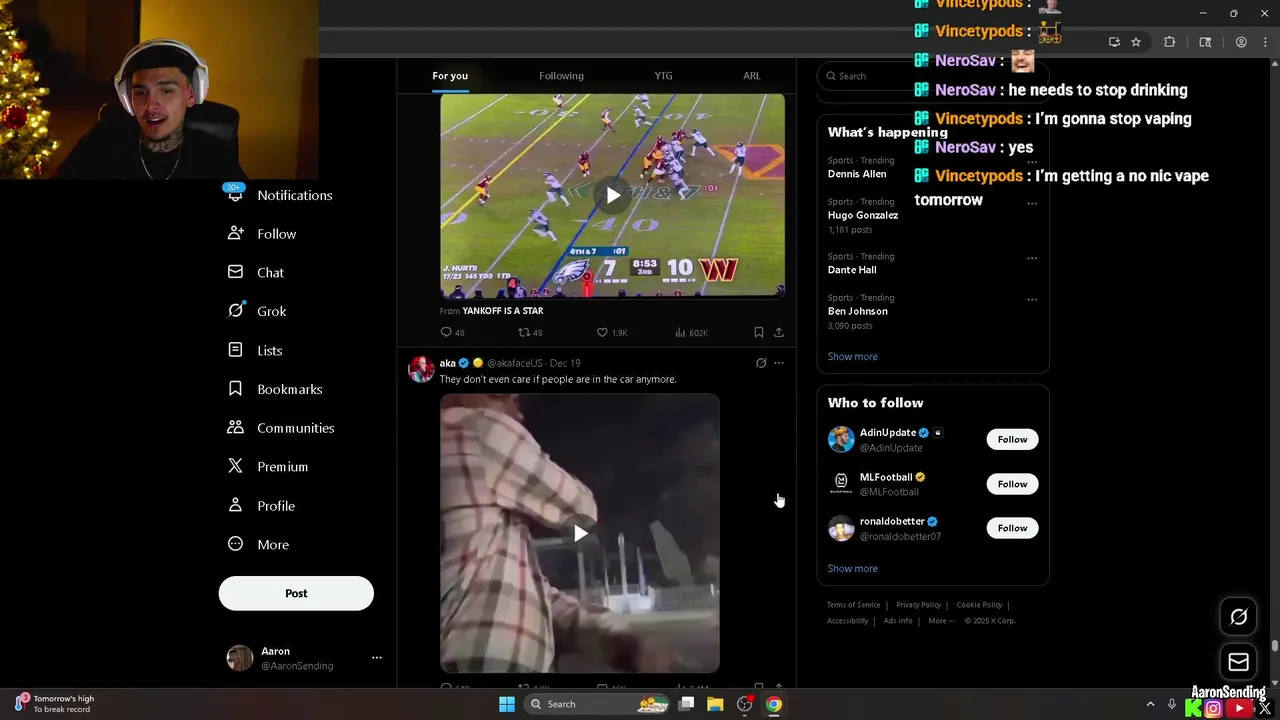Open Communities in the sidebar
Image resolution: width=1280 pixels, height=720 pixels.
[x=281, y=428]
